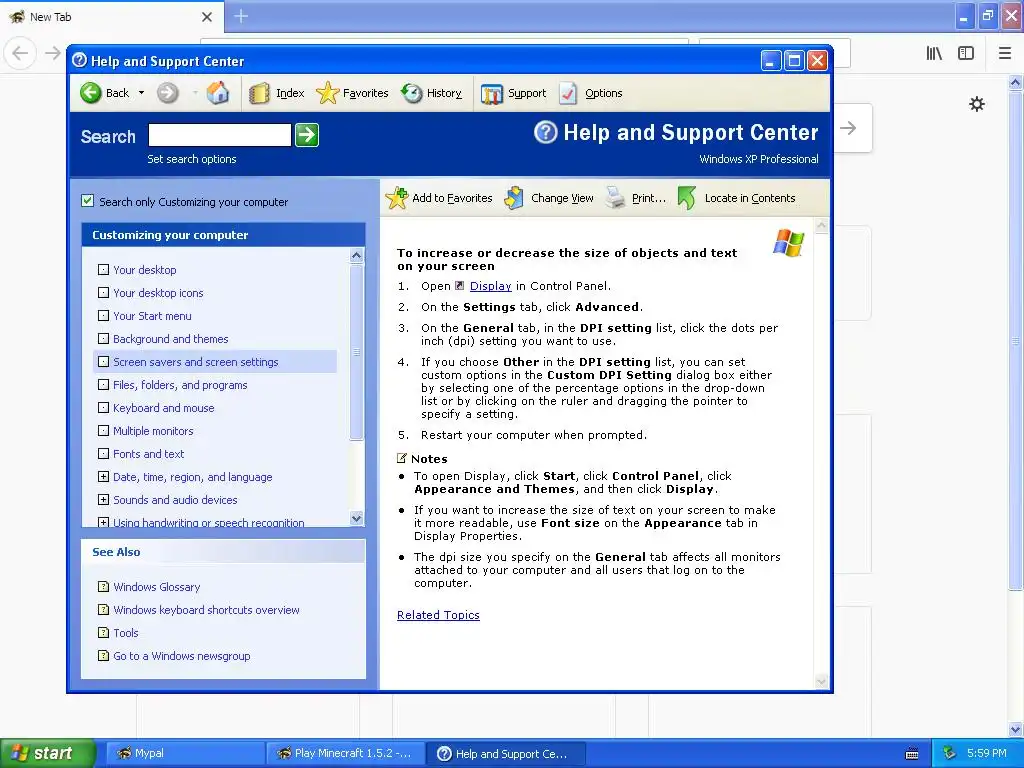Select Your desktop topic
Screen dimensions: 1024x768
click(144, 270)
